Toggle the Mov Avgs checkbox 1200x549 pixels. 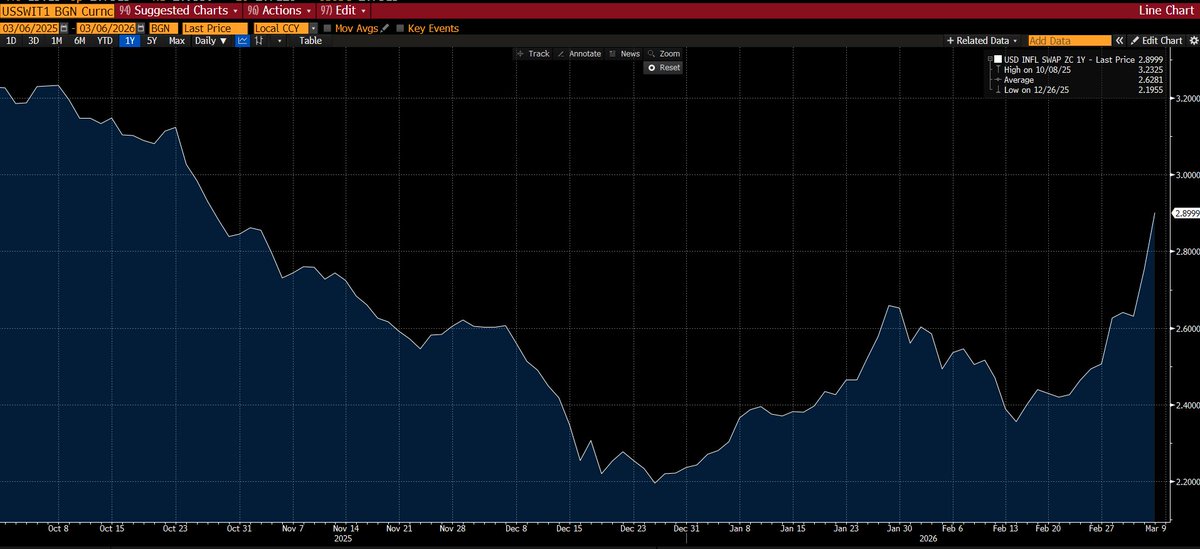[327, 28]
